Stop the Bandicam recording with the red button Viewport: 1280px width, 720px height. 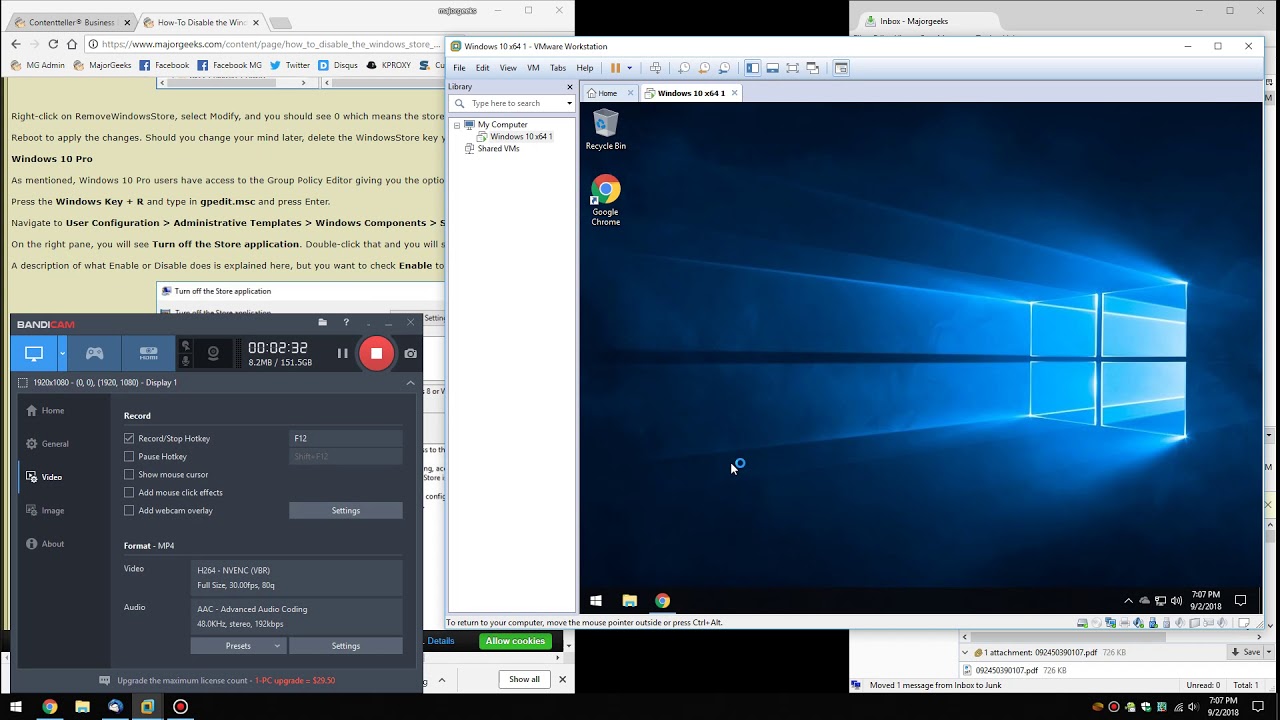coord(376,353)
